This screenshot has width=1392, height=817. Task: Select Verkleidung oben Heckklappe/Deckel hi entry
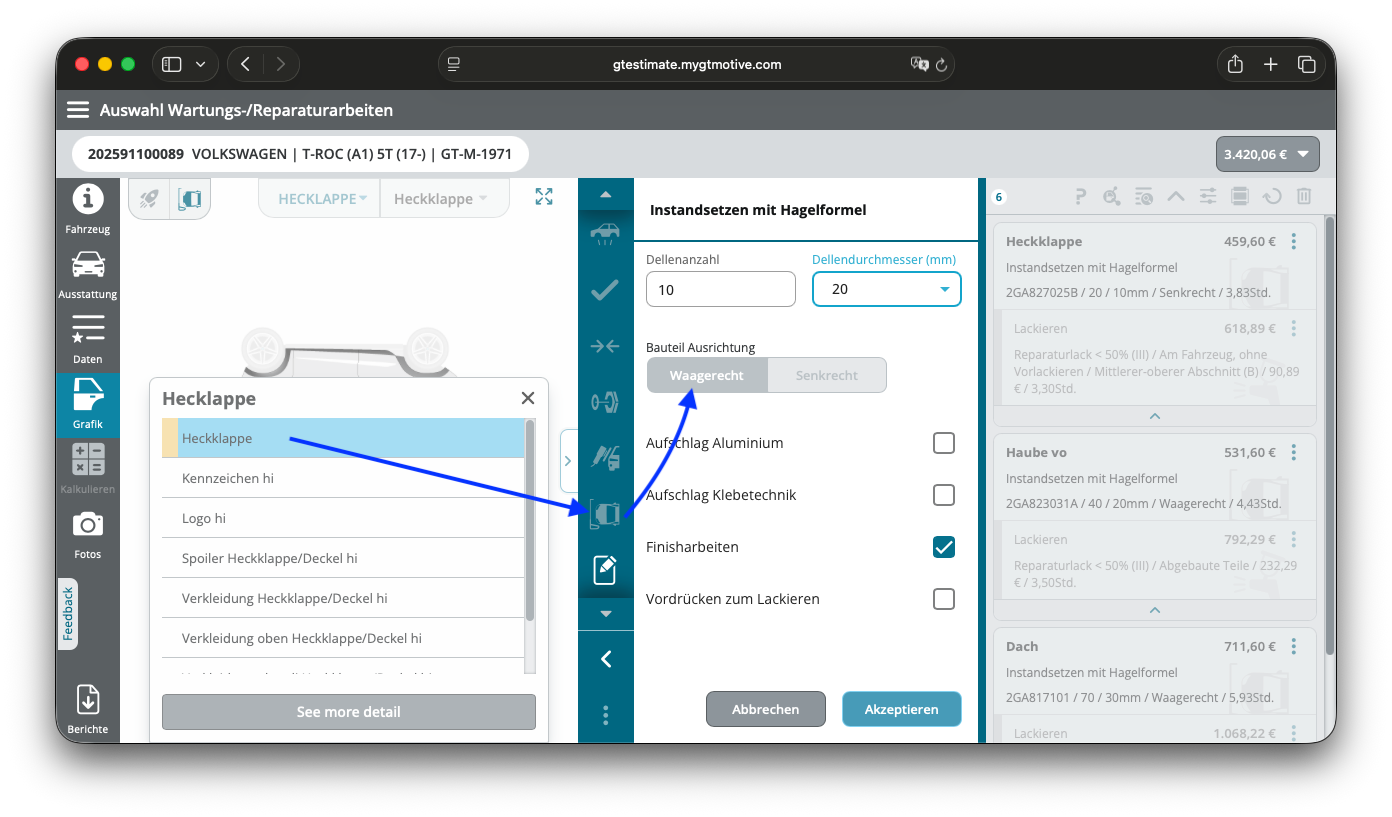coord(343,638)
